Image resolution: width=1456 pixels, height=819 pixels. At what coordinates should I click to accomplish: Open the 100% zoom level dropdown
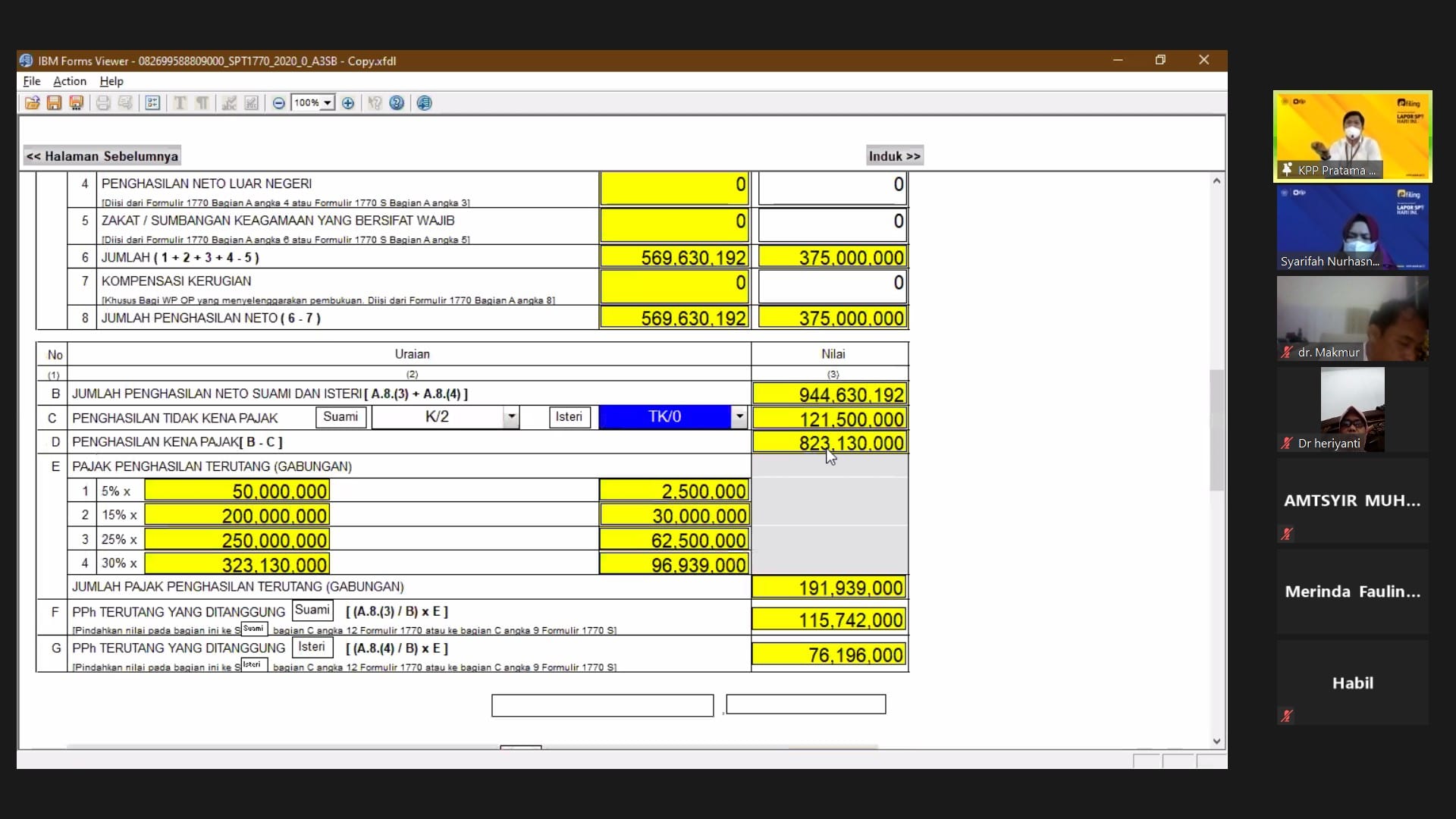(328, 103)
